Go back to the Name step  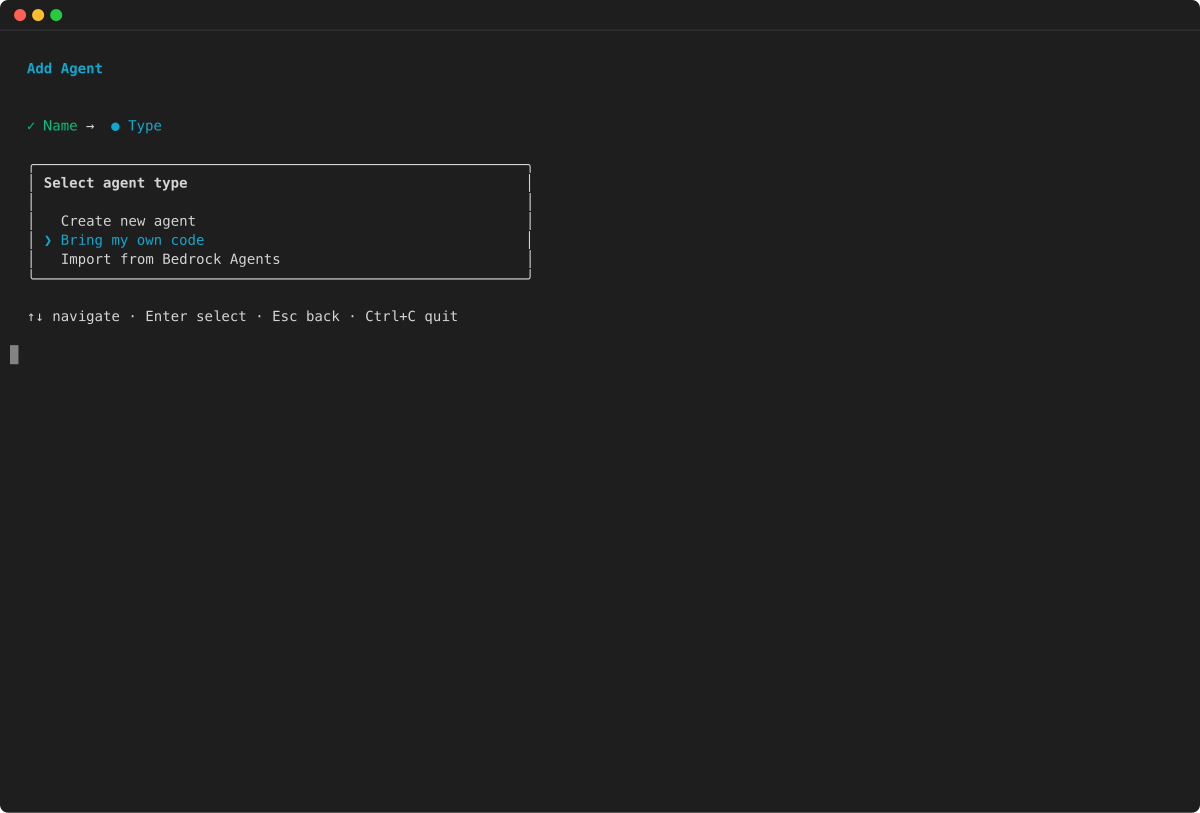coord(59,125)
